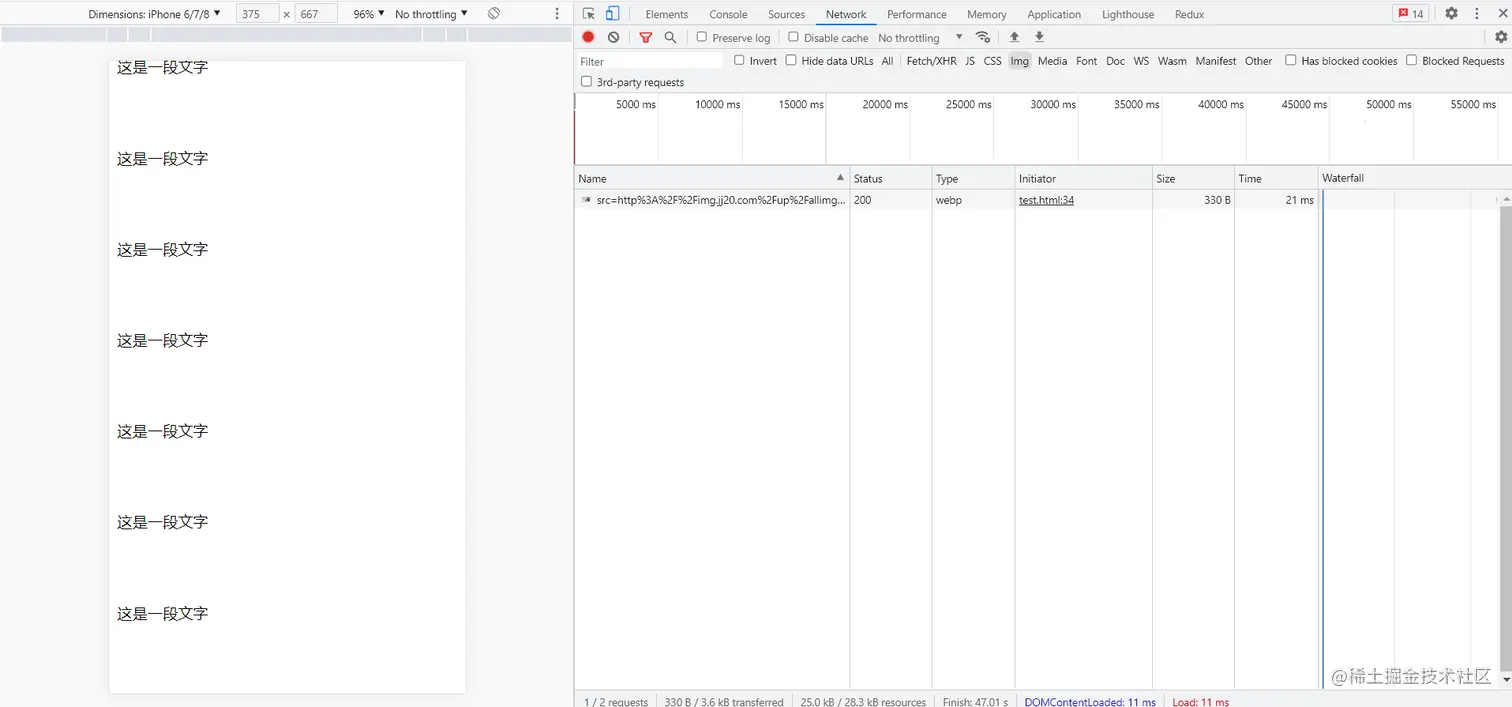Open Network panel No throttling dropdown
The image size is (1512, 707).
coord(921,38)
